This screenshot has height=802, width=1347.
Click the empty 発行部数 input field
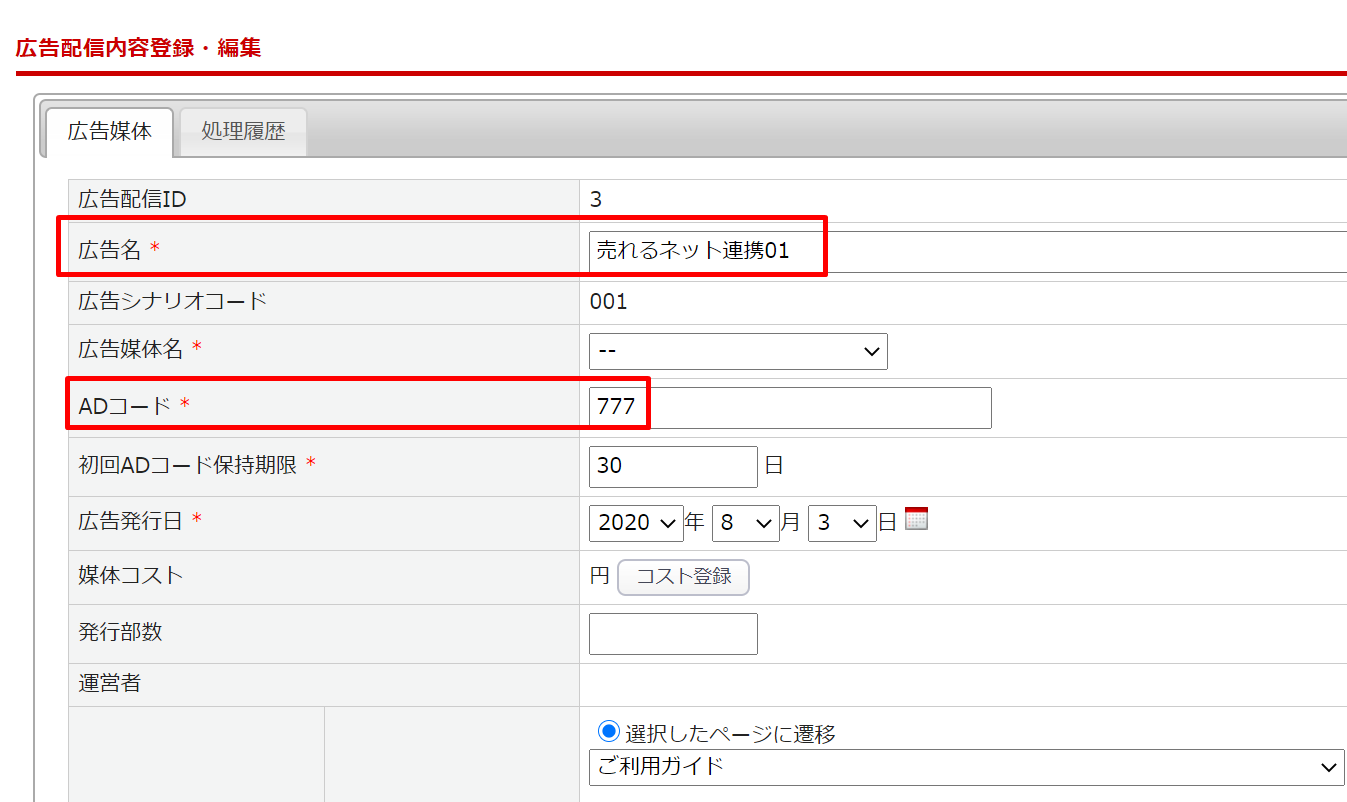(x=673, y=634)
